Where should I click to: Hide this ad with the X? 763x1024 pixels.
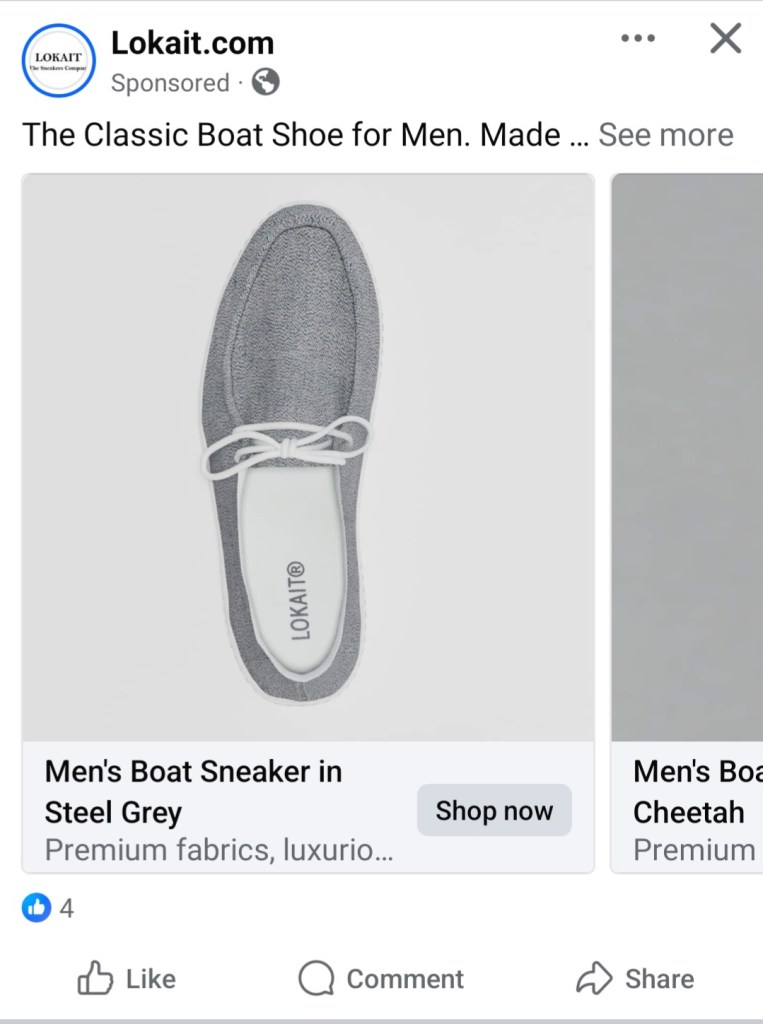coord(725,39)
